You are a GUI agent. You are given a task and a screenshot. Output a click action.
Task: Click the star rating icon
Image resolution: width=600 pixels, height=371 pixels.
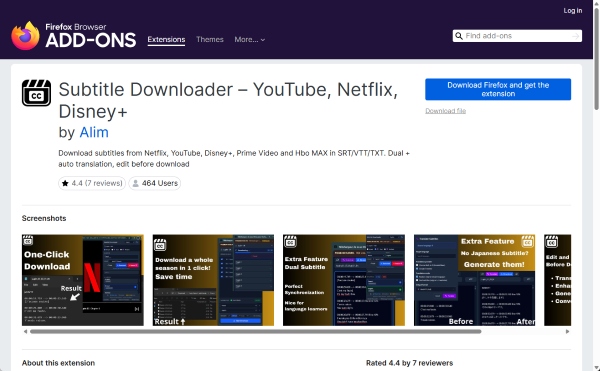click(x=65, y=183)
